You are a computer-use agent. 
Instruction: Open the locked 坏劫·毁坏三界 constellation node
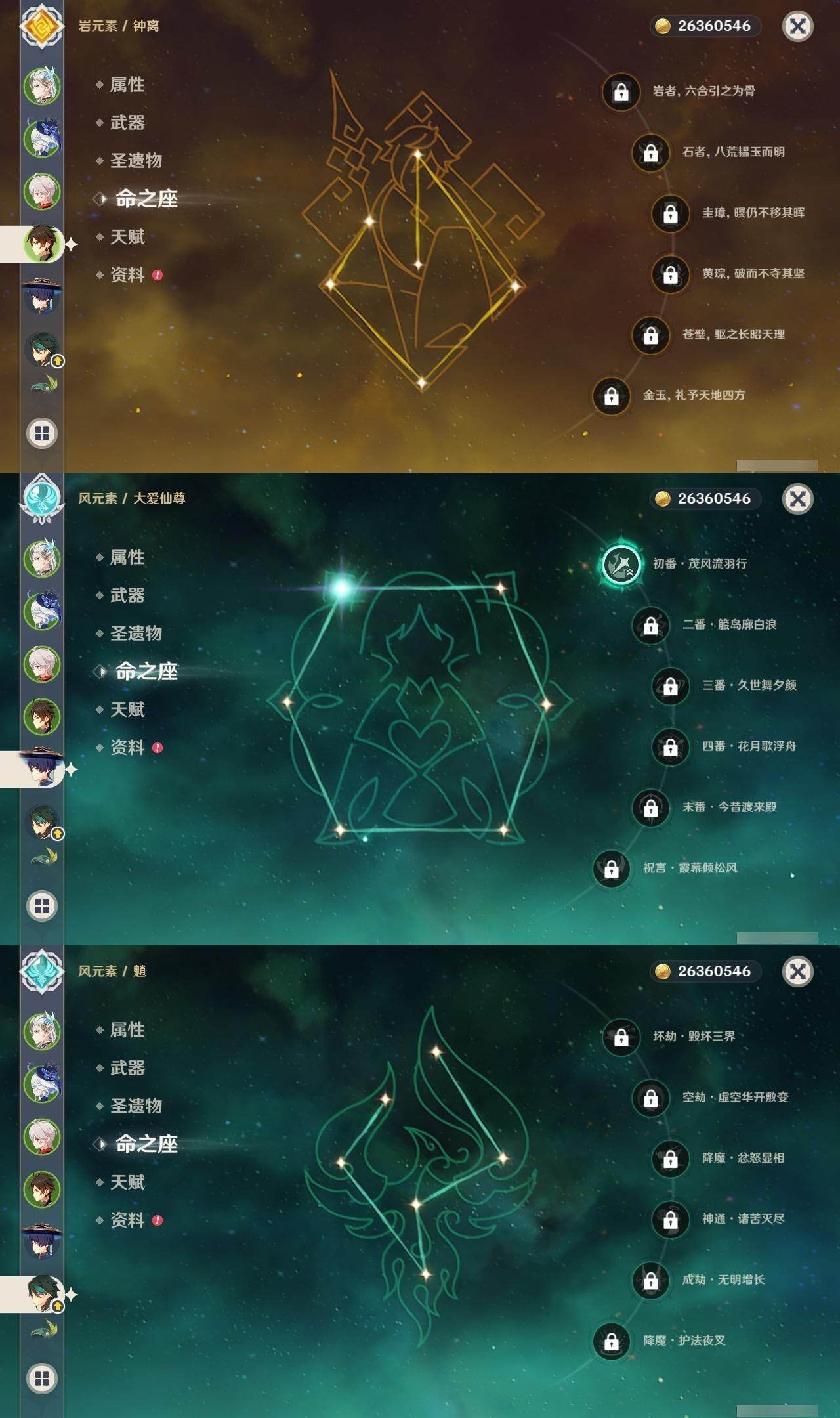click(x=621, y=1037)
